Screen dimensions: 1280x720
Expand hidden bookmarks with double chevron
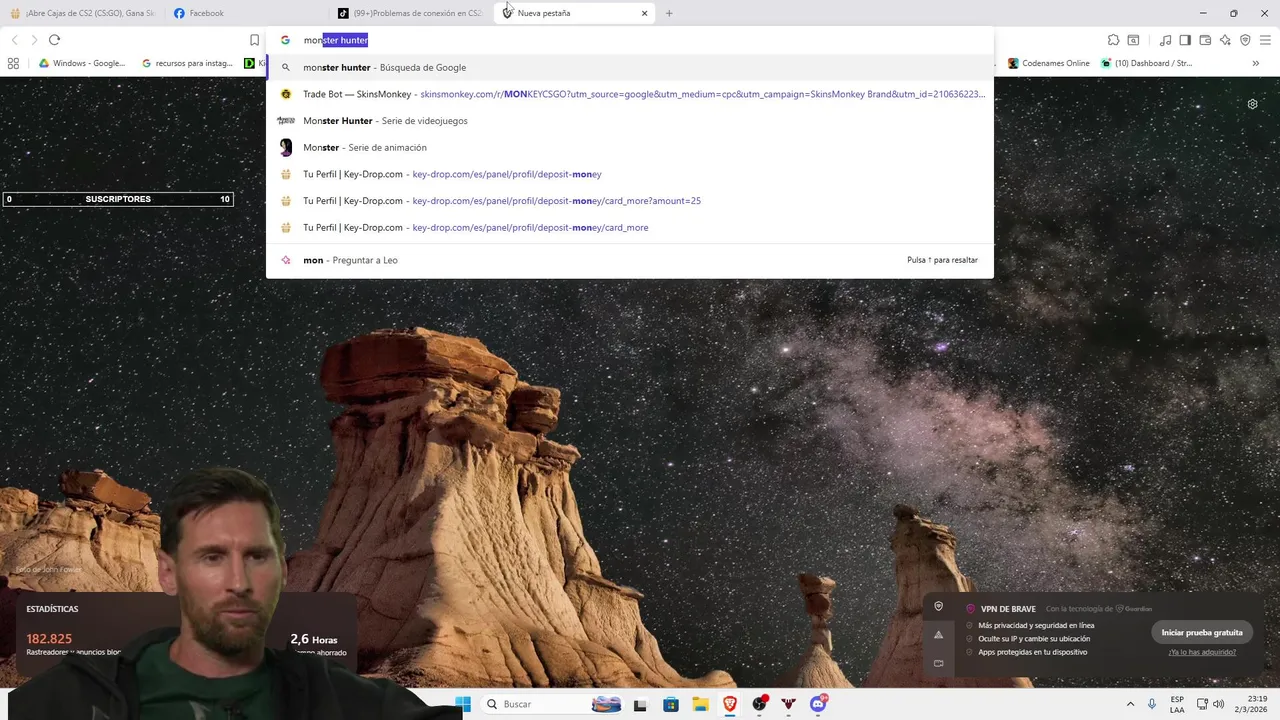click(1256, 63)
